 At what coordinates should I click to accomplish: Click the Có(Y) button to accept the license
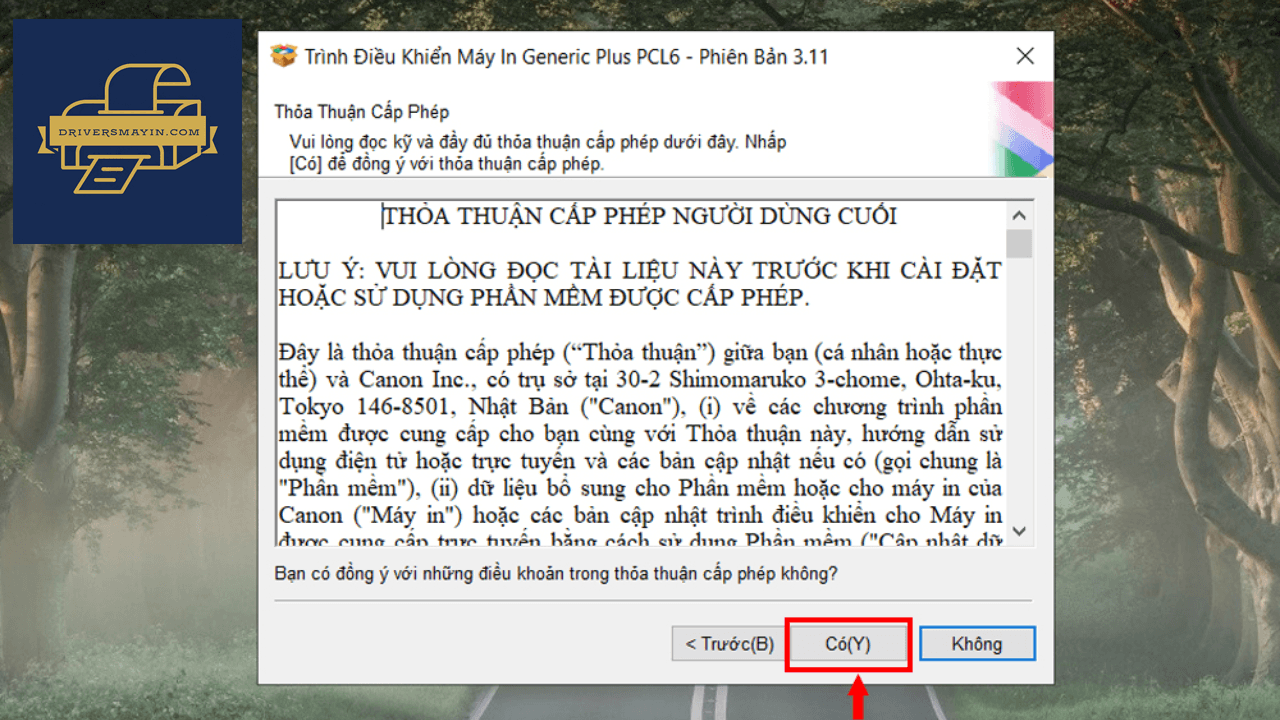point(848,644)
